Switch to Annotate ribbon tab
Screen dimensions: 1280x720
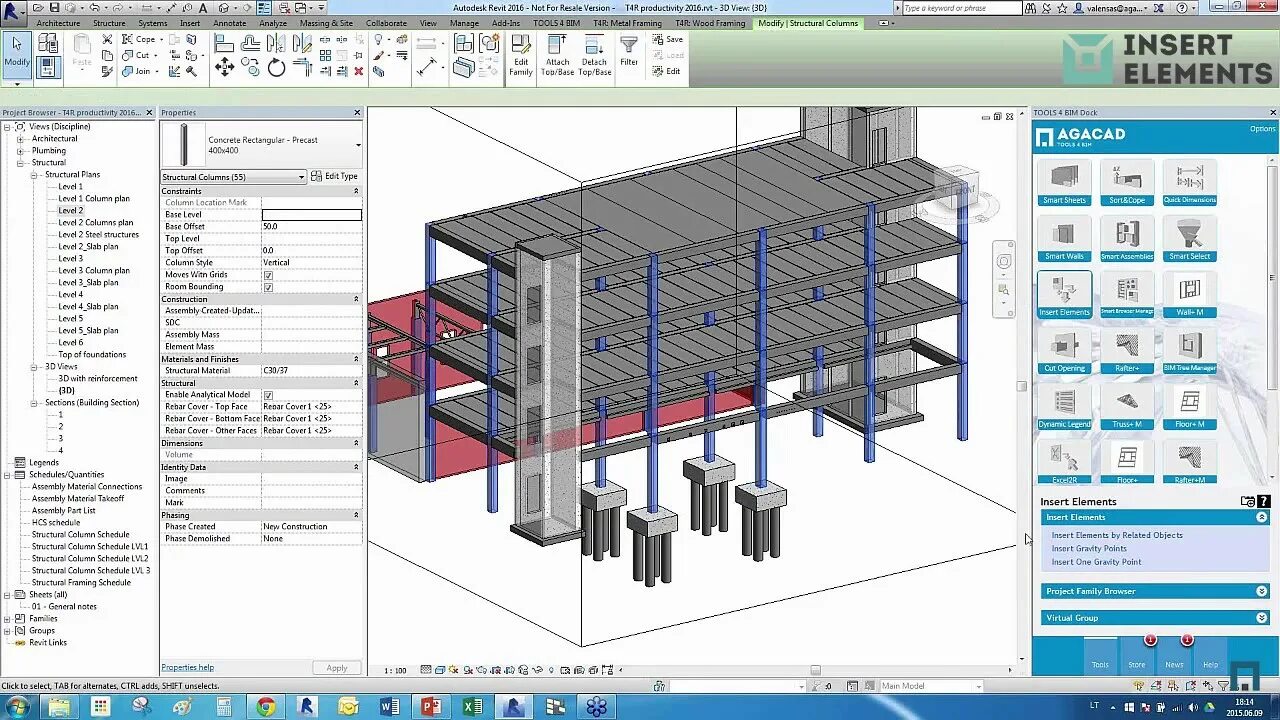[x=230, y=23]
